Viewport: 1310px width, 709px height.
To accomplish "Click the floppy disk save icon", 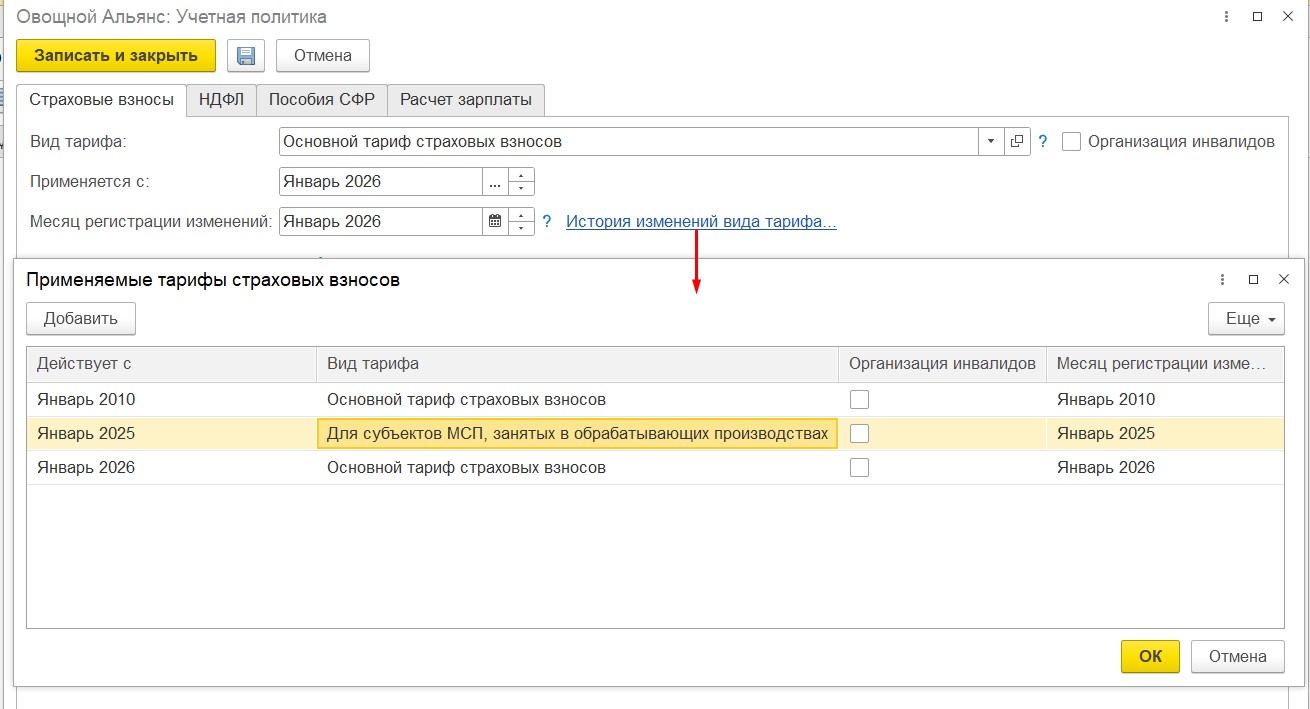I will [x=244, y=56].
